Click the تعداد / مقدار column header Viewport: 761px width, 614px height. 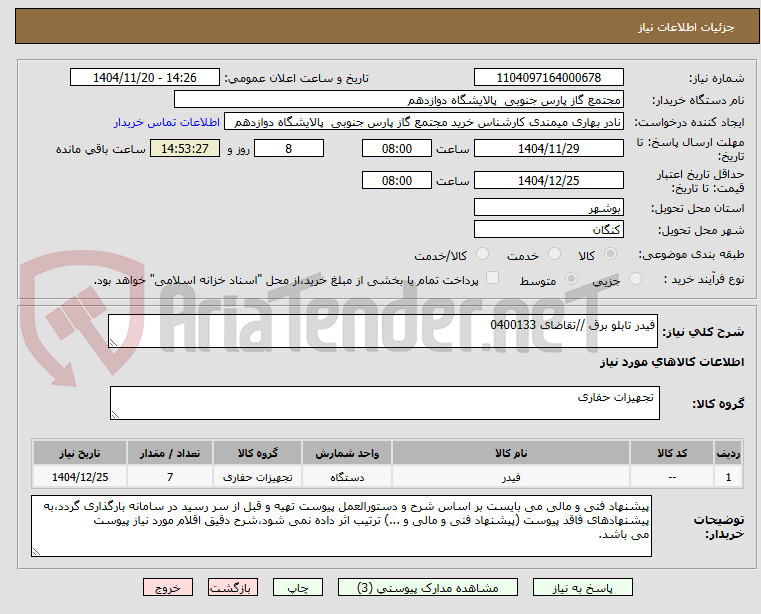(170, 453)
